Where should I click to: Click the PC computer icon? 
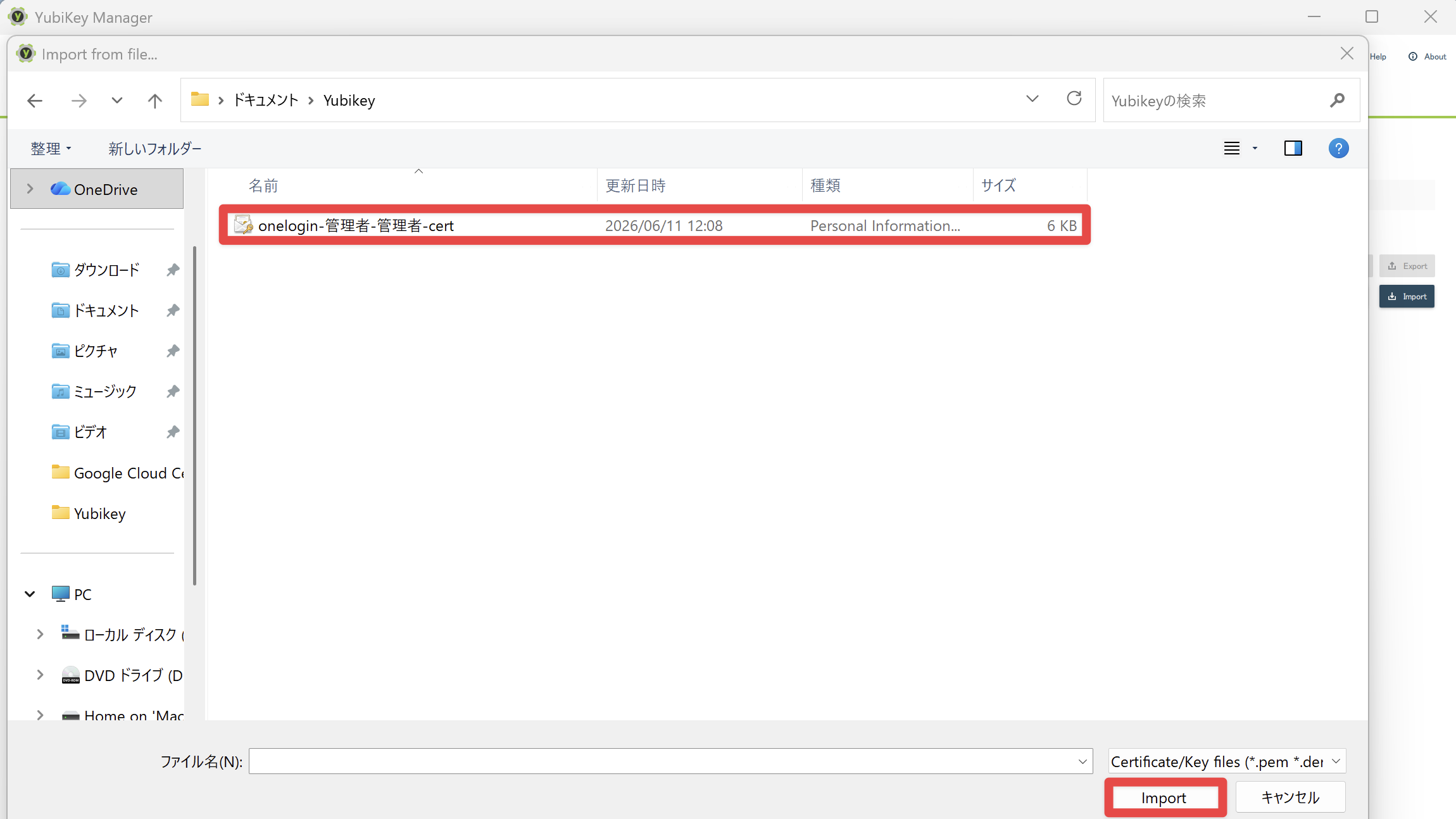pyautogui.click(x=61, y=594)
